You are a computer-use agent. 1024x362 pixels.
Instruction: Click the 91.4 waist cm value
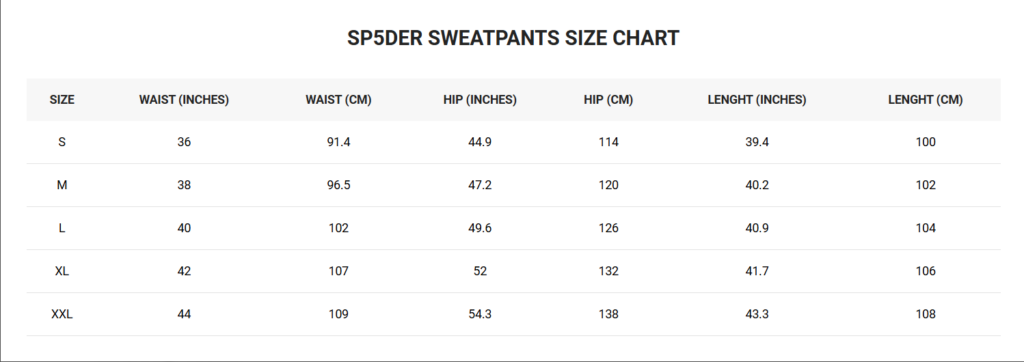pyautogui.click(x=338, y=142)
